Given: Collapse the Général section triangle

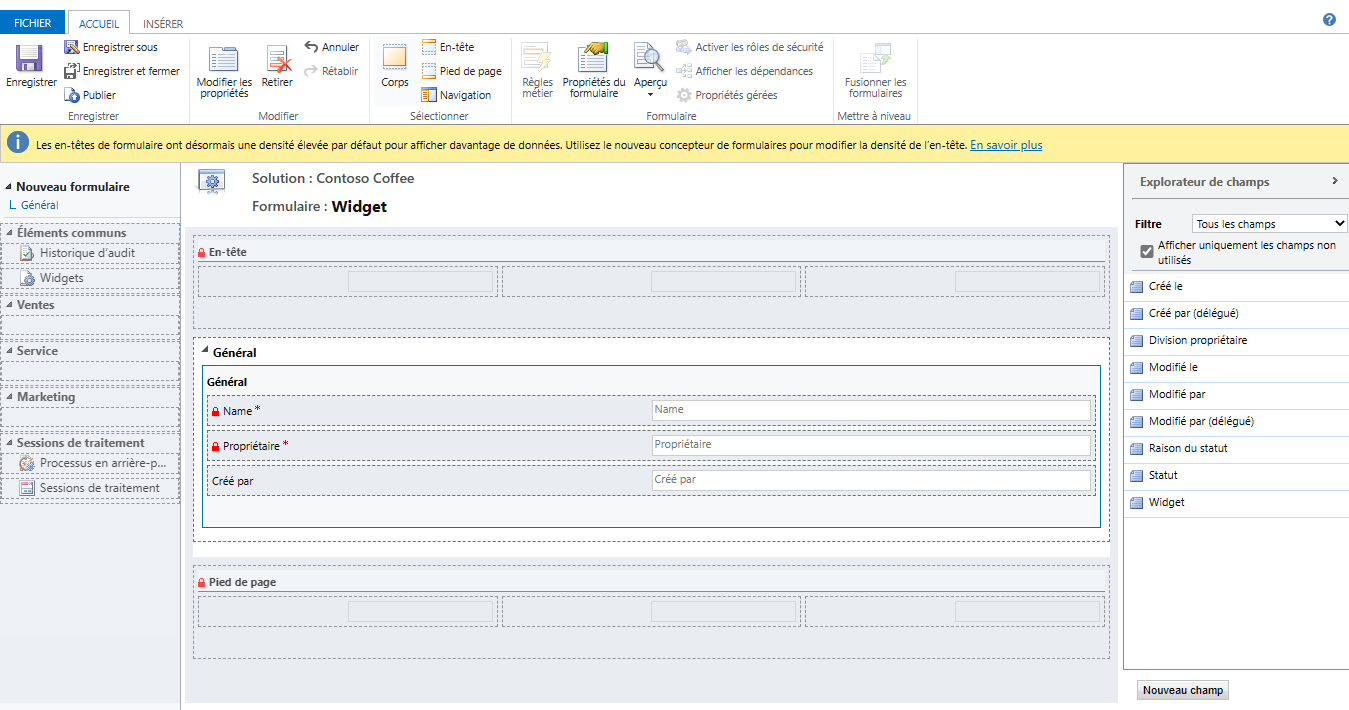Looking at the screenshot, I should [204, 351].
